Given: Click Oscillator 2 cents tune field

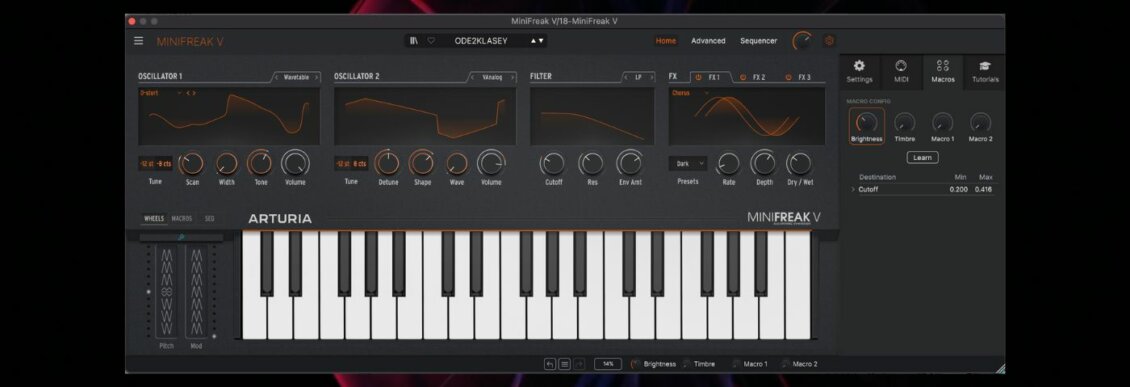Looking at the screenshot, I should (360, 164).
